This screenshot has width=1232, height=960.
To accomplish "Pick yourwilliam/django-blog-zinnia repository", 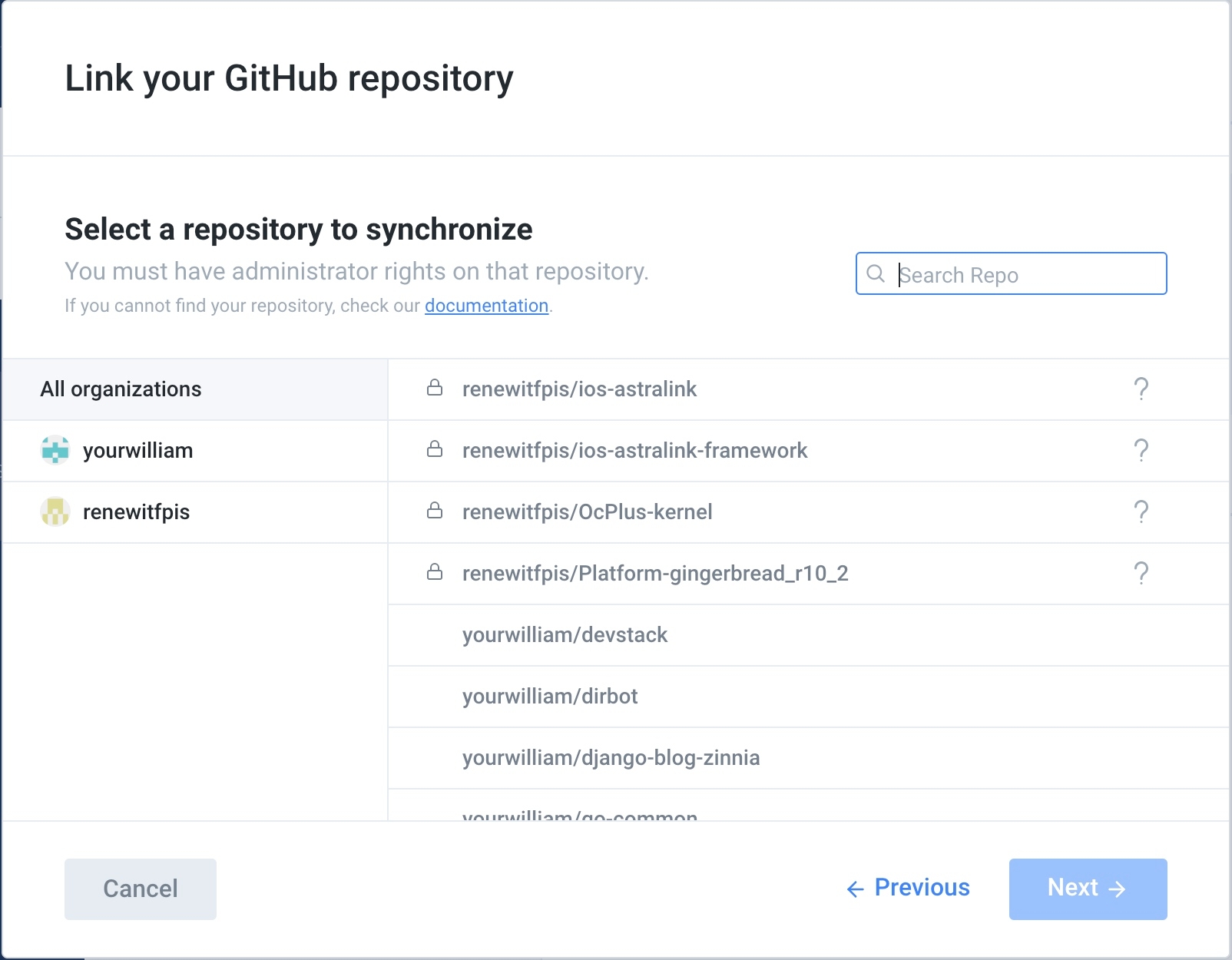I will click(x=611, y=758).
